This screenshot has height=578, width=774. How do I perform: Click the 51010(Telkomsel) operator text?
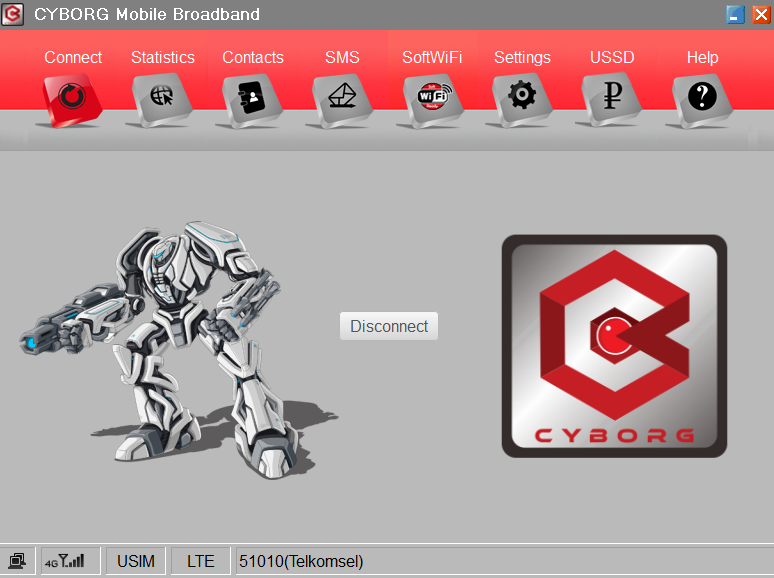point(301,561)
